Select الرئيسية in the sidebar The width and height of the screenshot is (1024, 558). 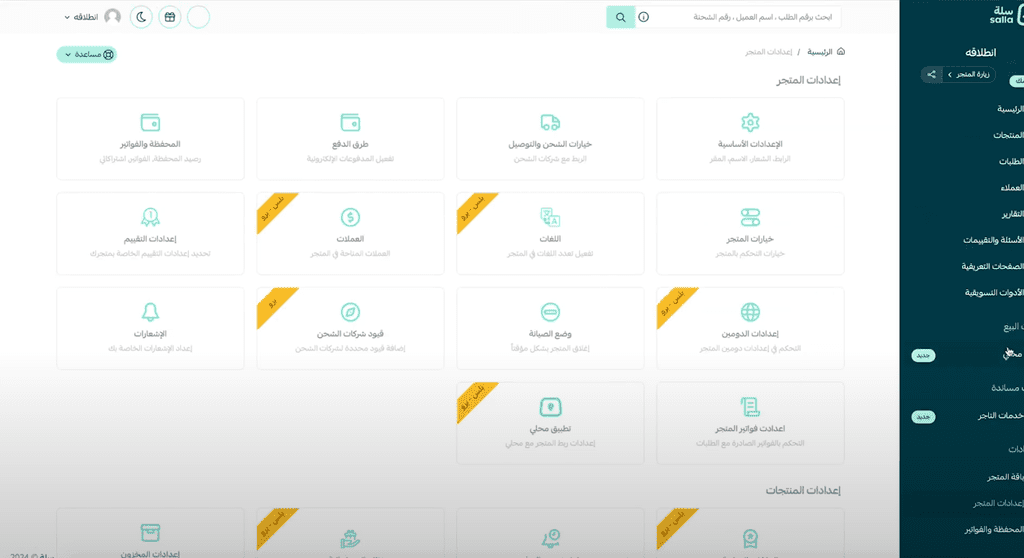click(x=1010, y=109)
